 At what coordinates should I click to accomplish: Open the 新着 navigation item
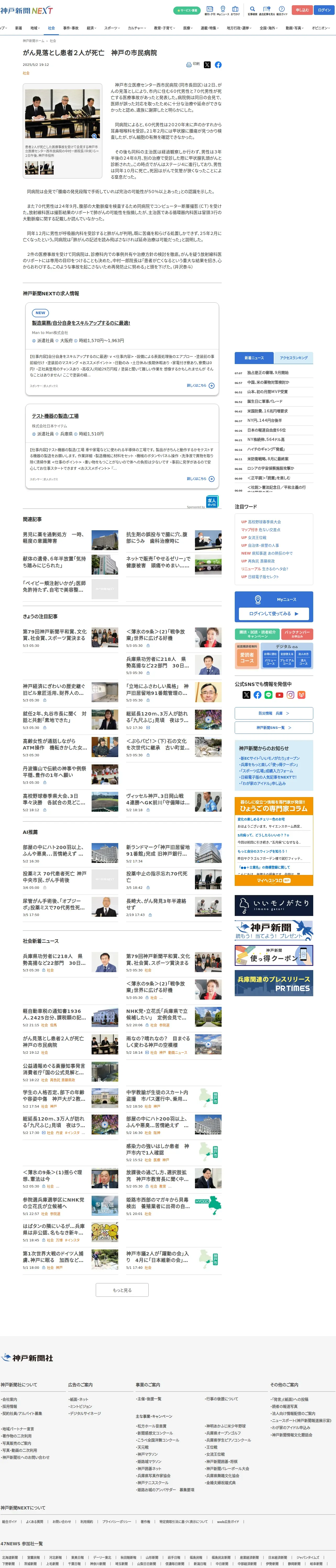tap(18, 28)
